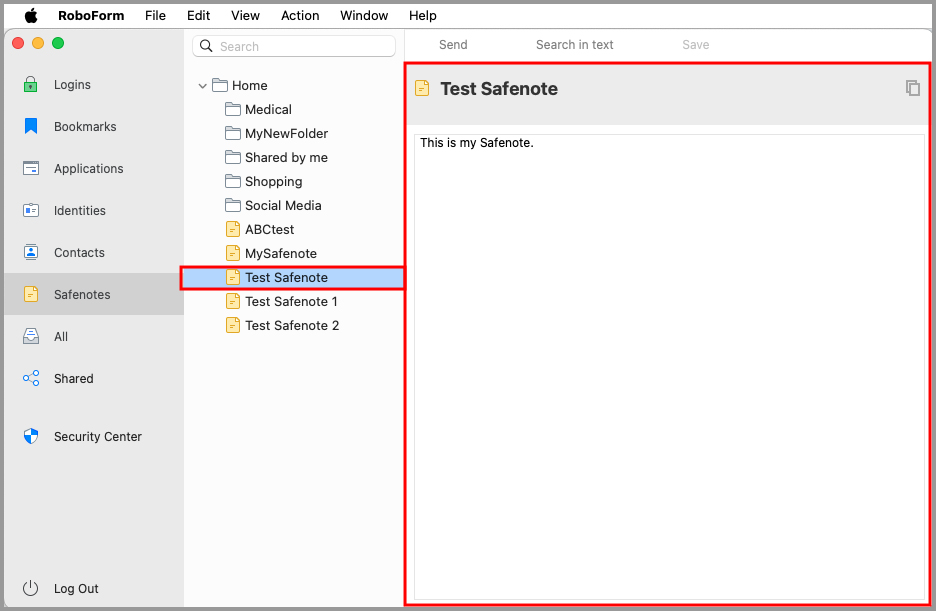Screen dimensions: 936x611
Task: Click the Logins padlock icon
Action: 30,84
